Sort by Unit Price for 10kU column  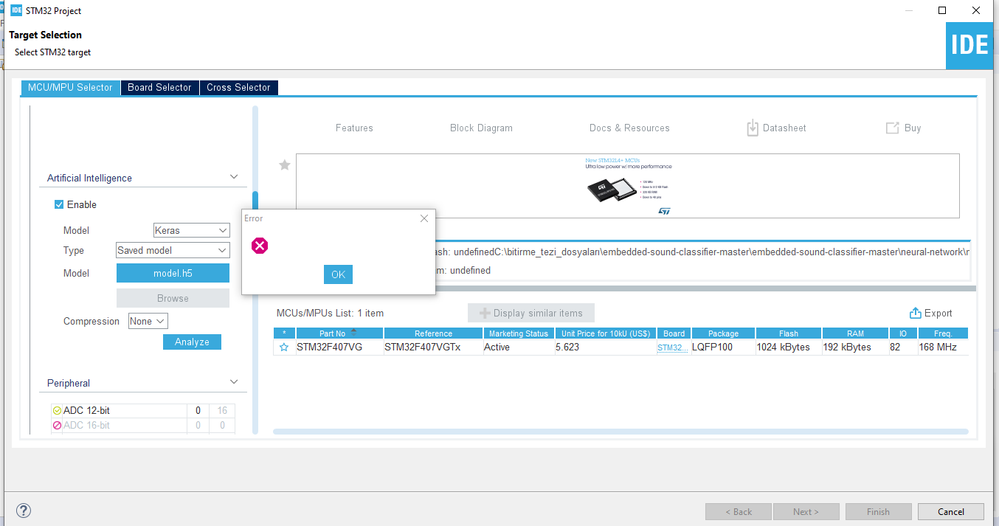pos(605,333)
